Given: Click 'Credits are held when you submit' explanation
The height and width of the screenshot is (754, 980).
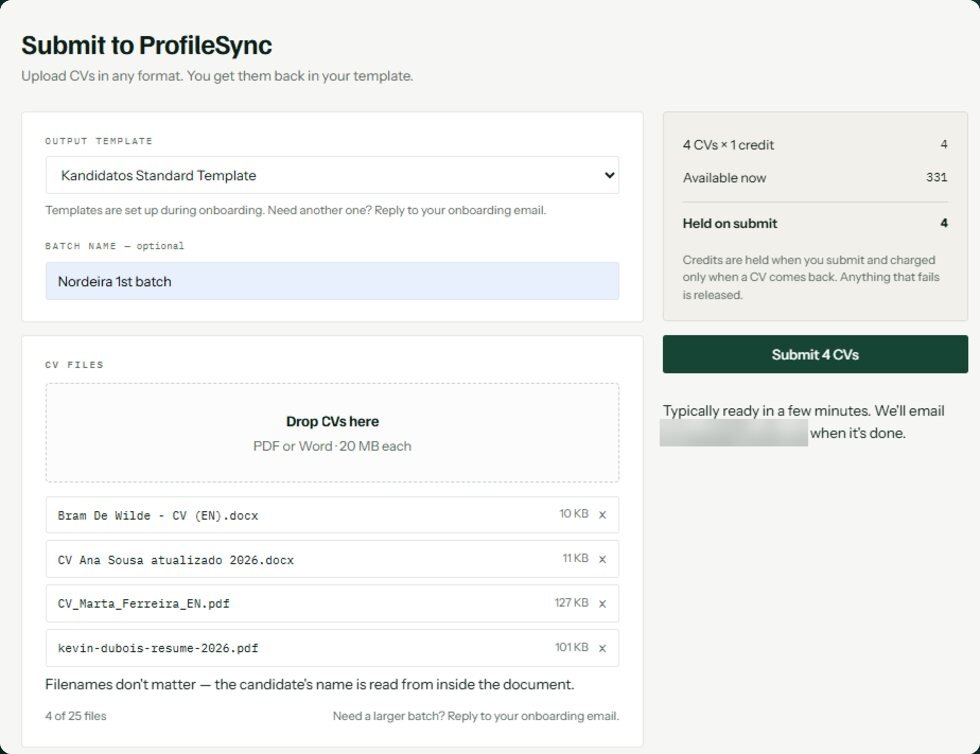Looking at the screenshot, I should point(811,277).
